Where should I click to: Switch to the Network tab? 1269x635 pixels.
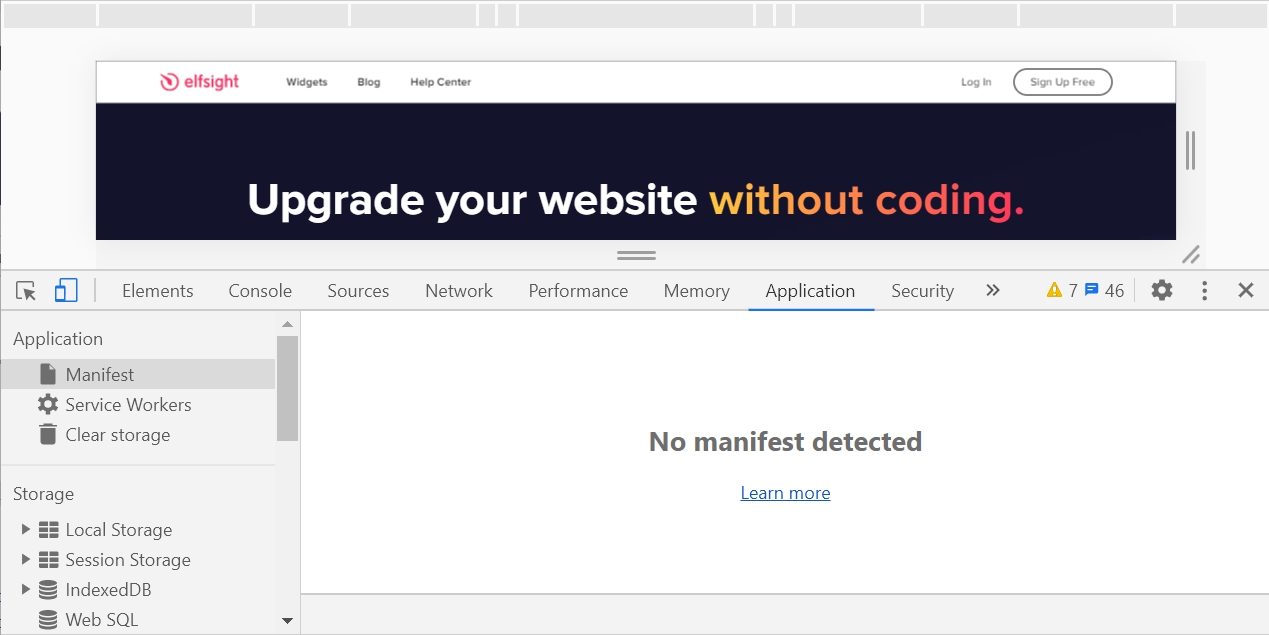point(458,290)
